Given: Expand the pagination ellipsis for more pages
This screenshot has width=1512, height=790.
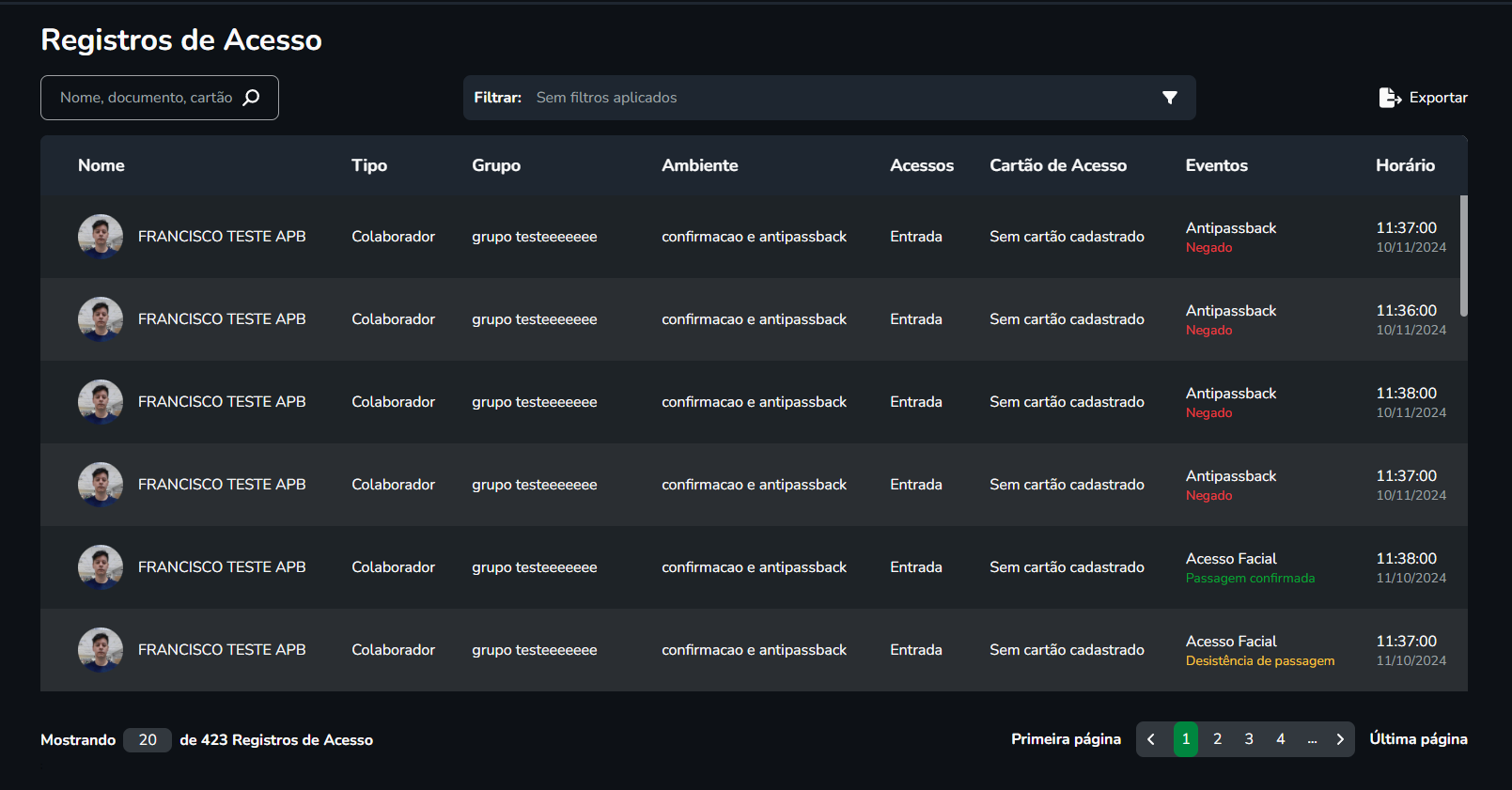Looking at the screenshot, I should click(1312, 739).
